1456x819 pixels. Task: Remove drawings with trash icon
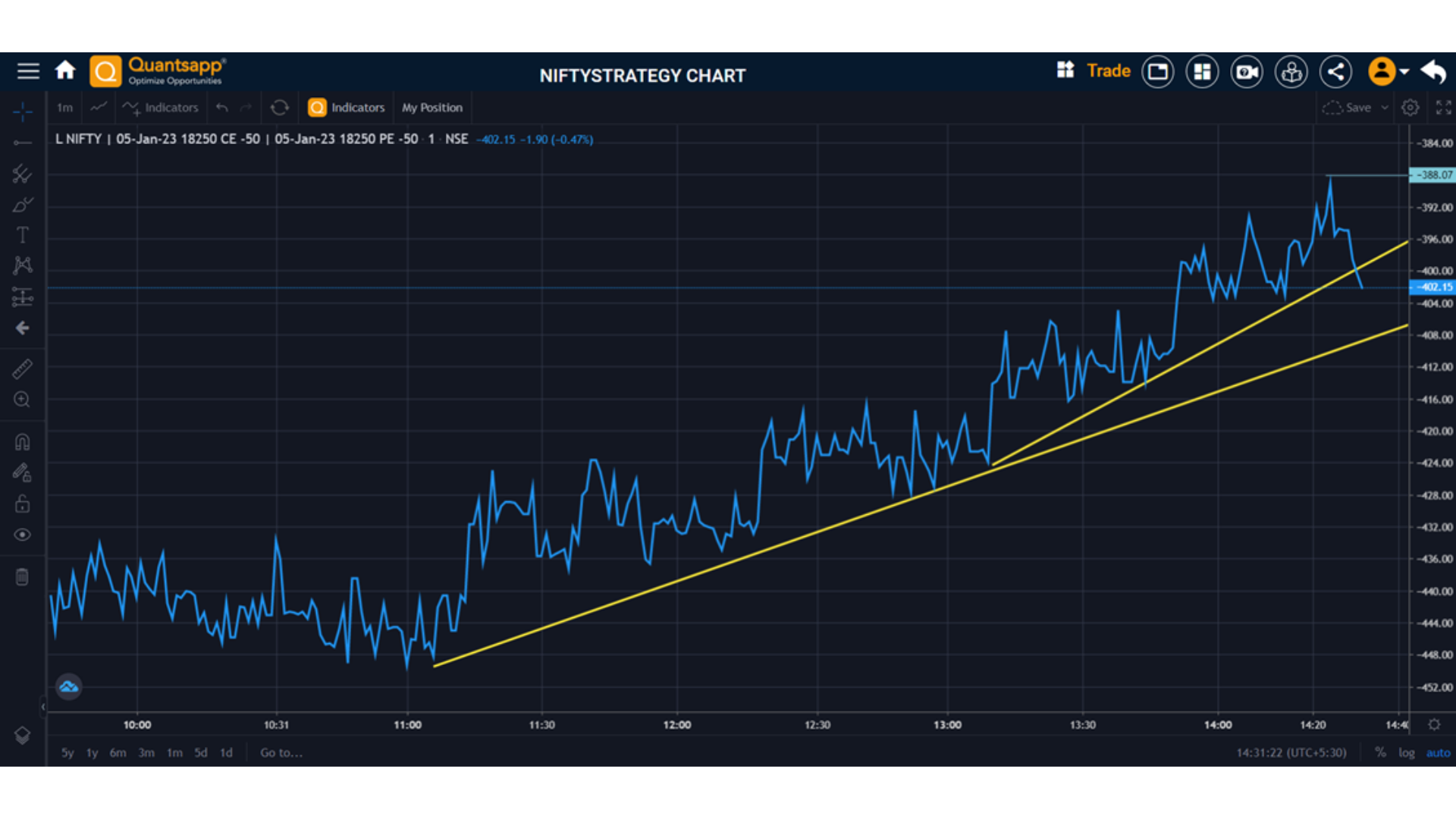22,578
